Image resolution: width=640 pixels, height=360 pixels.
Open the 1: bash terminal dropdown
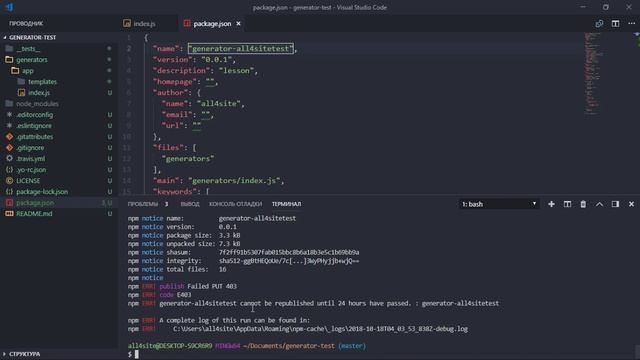pos(499,204)
